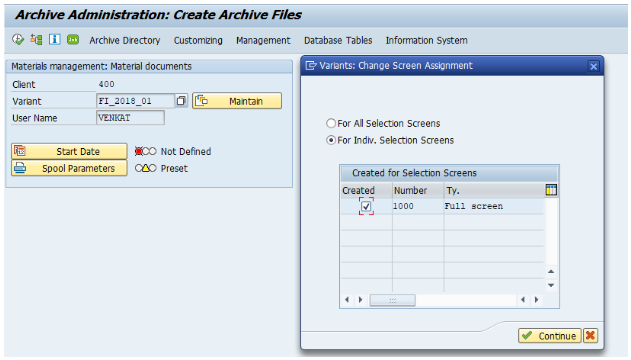The height and width of the screenshot is (360, 631).
Task: Open variant search help icon beside FI_2018_01
Action: (181, 101)
